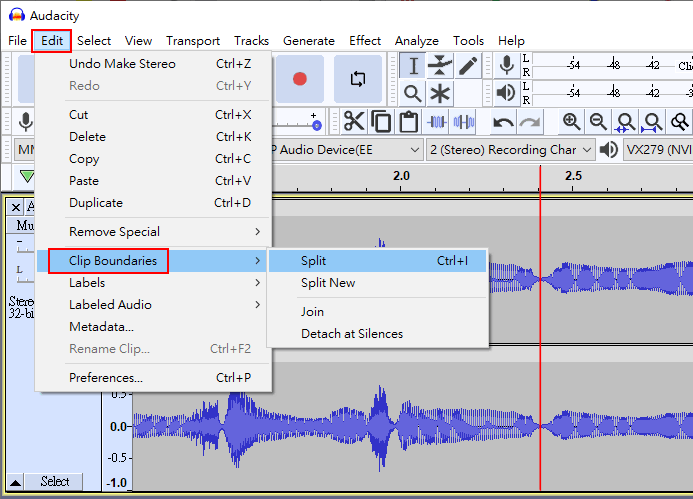
Task: Click the scissors Cut icon
Action: pos(354,122)
